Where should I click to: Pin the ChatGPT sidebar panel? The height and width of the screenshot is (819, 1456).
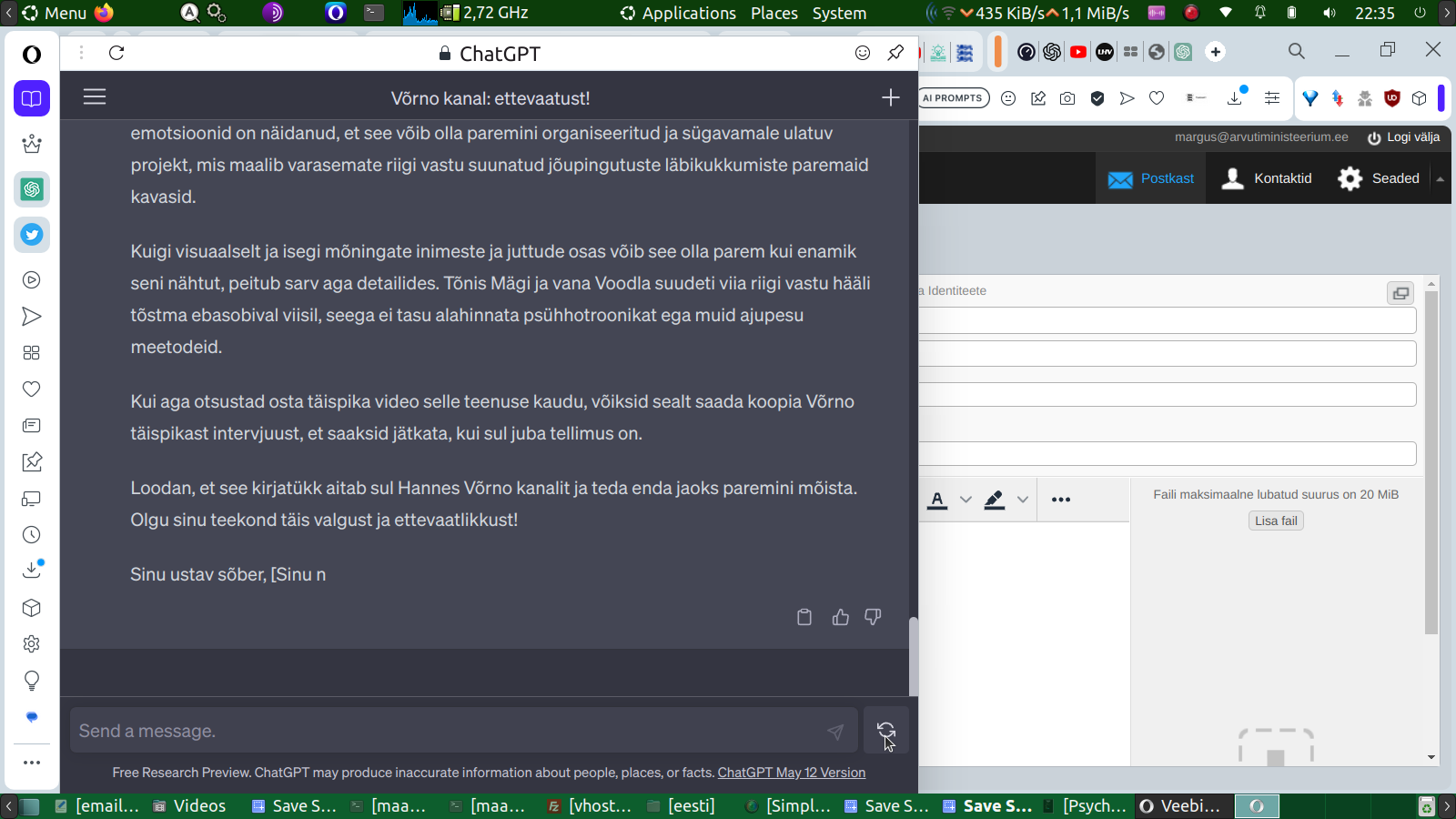[895, 53]
